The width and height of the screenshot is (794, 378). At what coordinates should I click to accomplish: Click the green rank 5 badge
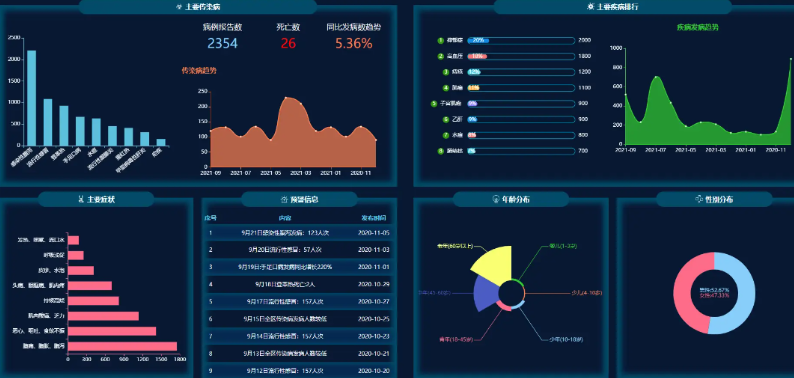pyautogui.click(x=433, y=103)
